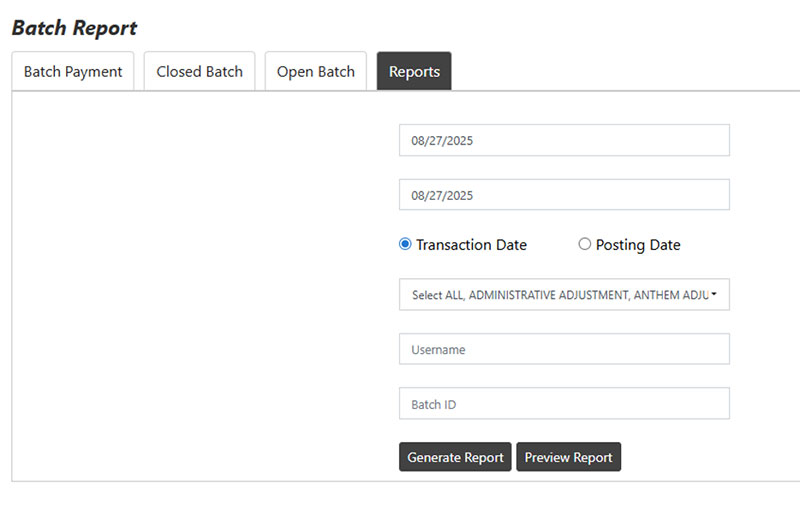Viewport: 800px width, 532px height.
Task: Select the Transaction Date radio button
Action: (405, 244)
